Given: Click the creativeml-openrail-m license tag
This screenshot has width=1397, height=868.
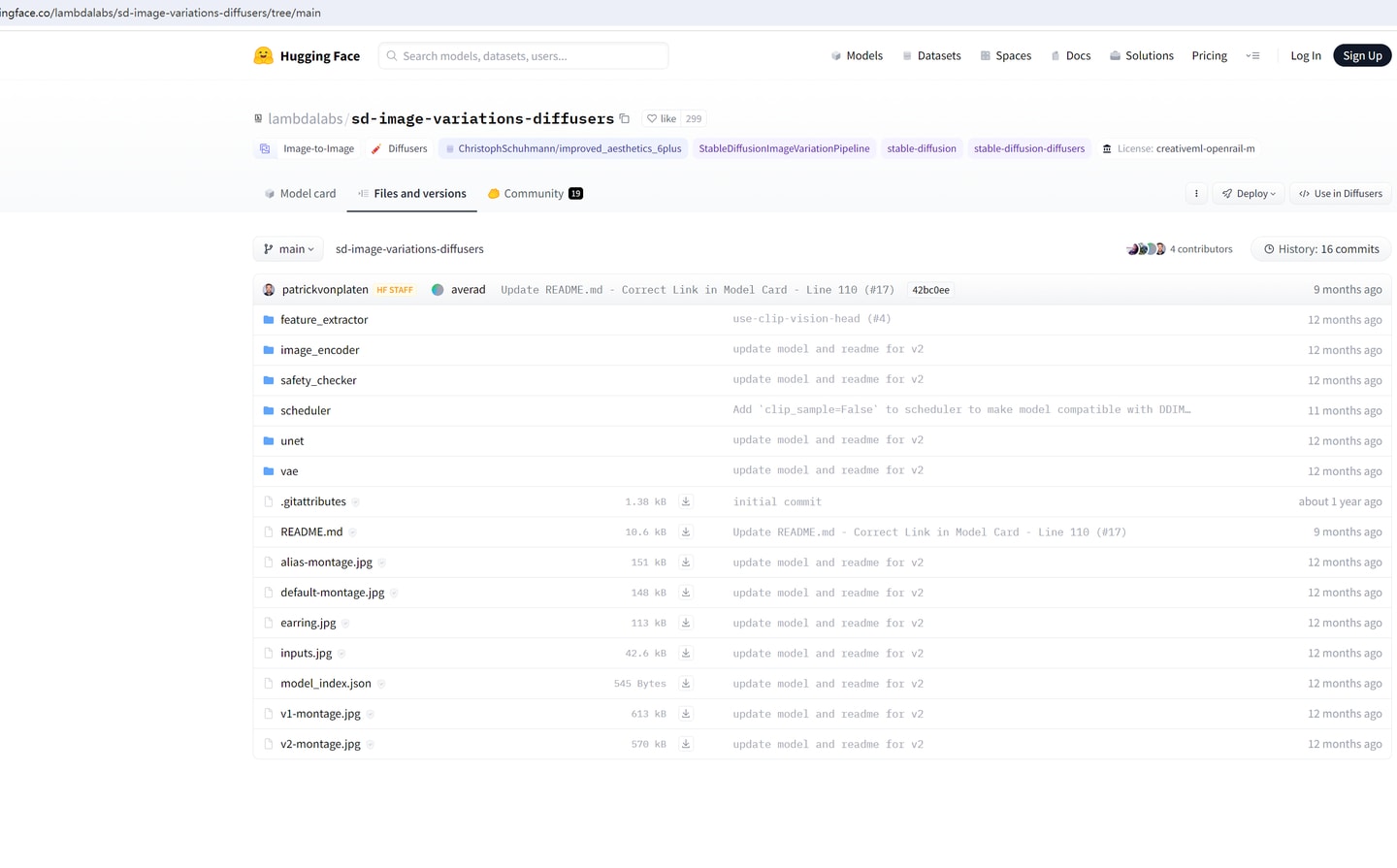Looking at the screenshot, I should [1179, 149].
